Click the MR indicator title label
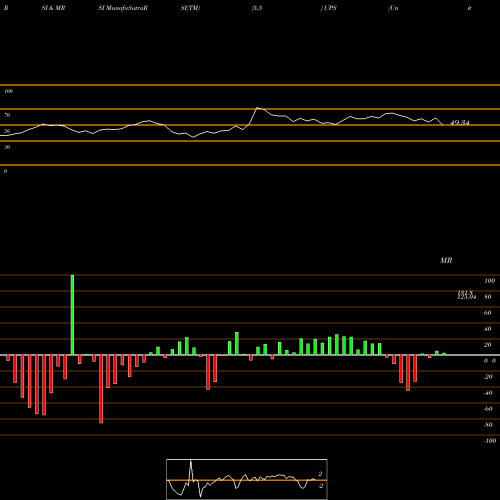500x500 pixels. (x=446, y=260)
